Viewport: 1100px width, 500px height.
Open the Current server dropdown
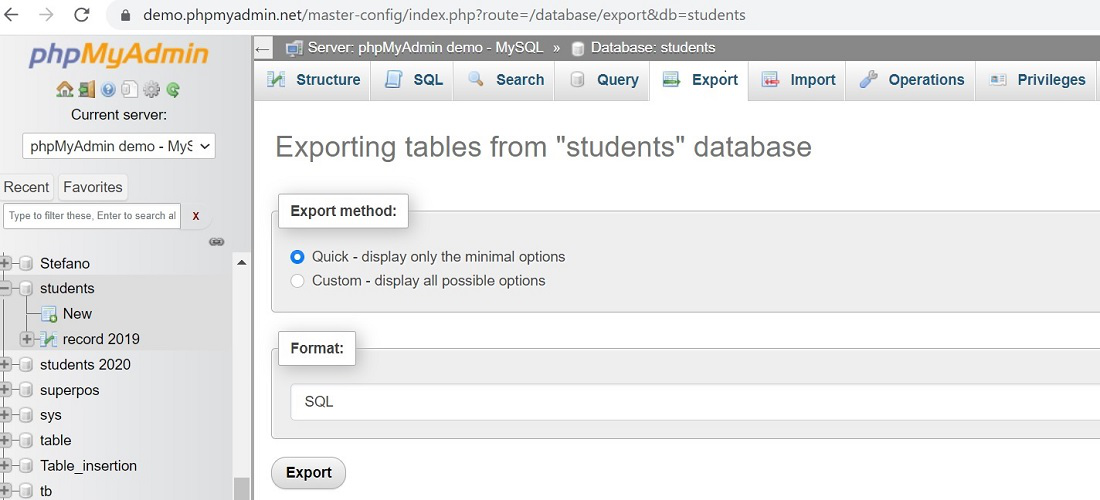coord(119,146)
